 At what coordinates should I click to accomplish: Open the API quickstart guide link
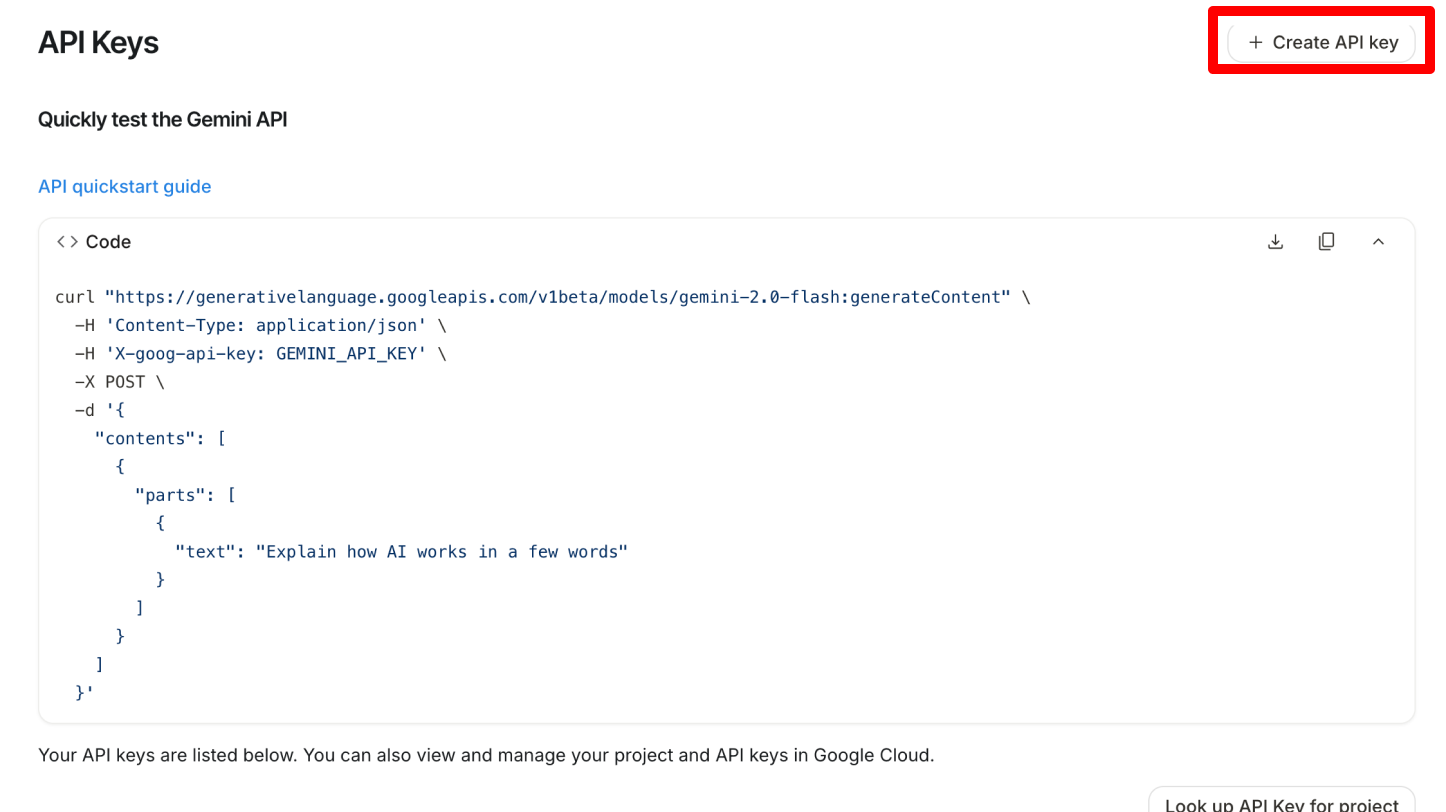124,187
